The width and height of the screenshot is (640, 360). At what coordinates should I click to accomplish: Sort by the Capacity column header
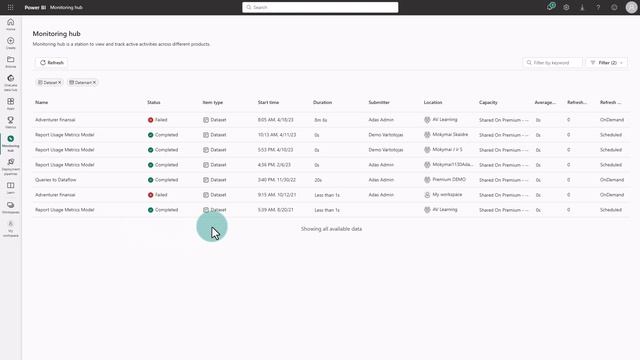click(488, 102)
